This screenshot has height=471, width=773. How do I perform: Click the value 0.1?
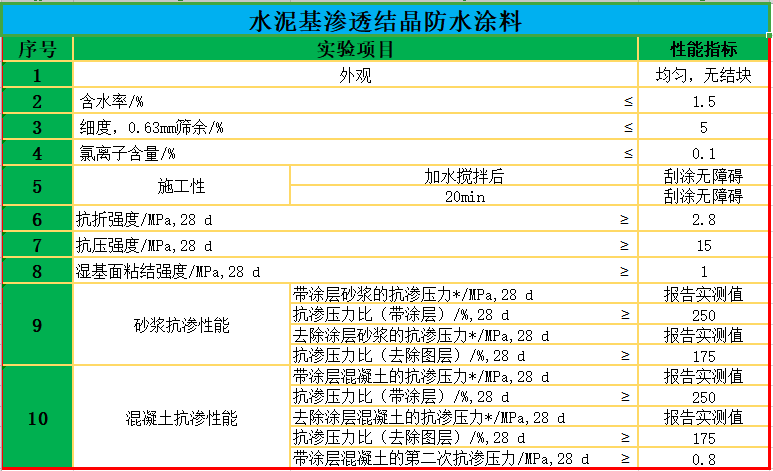click(x=703, y=153)
